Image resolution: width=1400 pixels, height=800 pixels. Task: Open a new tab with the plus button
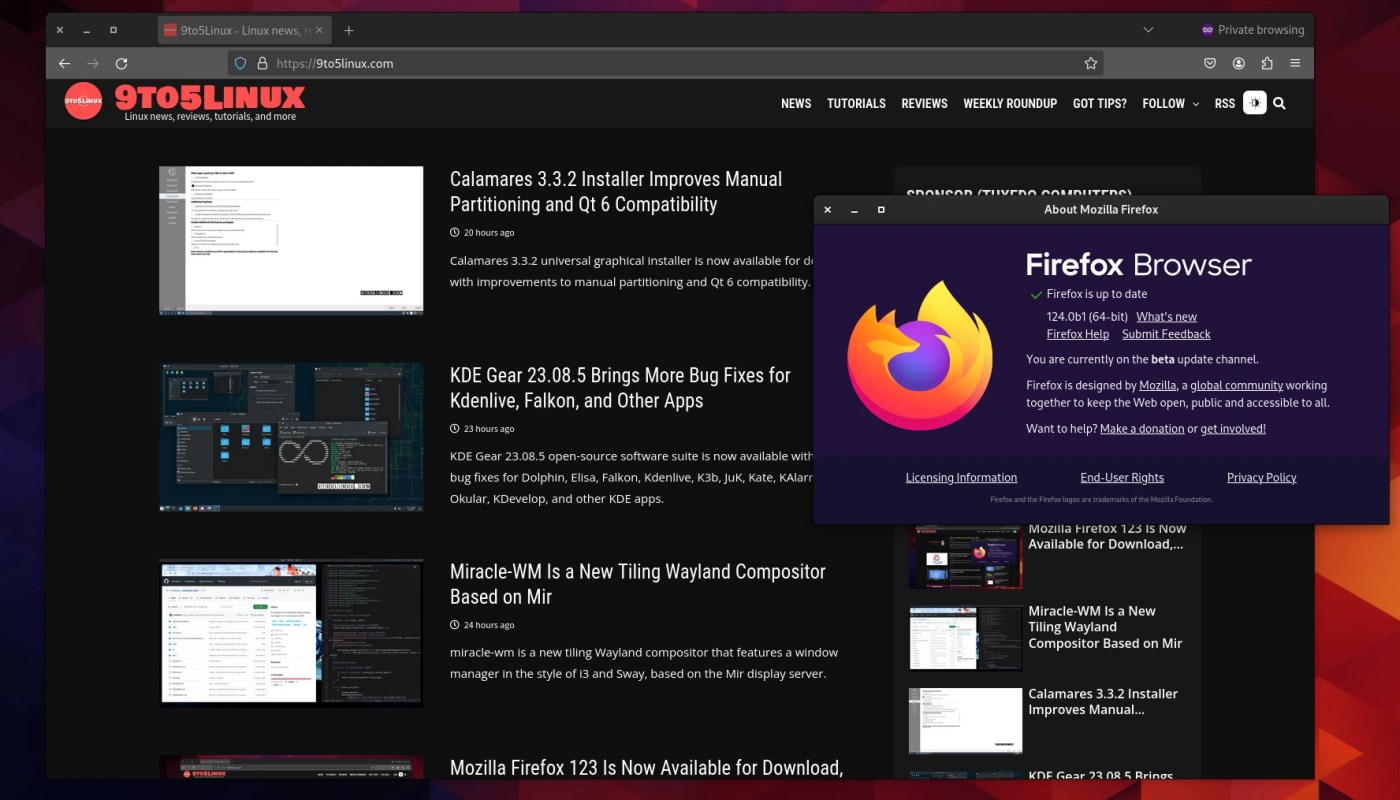[x=348, y=30]
